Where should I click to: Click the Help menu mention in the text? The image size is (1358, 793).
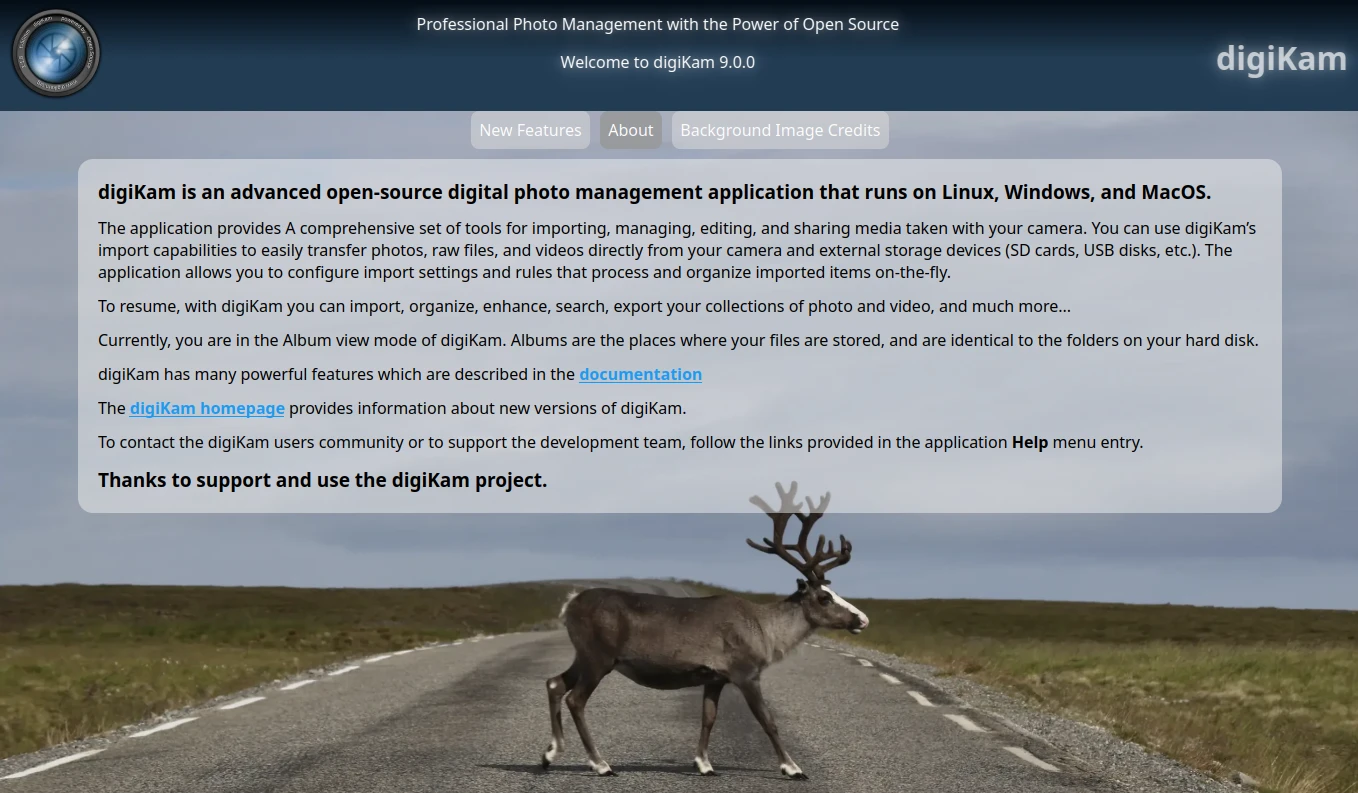coord(1030,441)
